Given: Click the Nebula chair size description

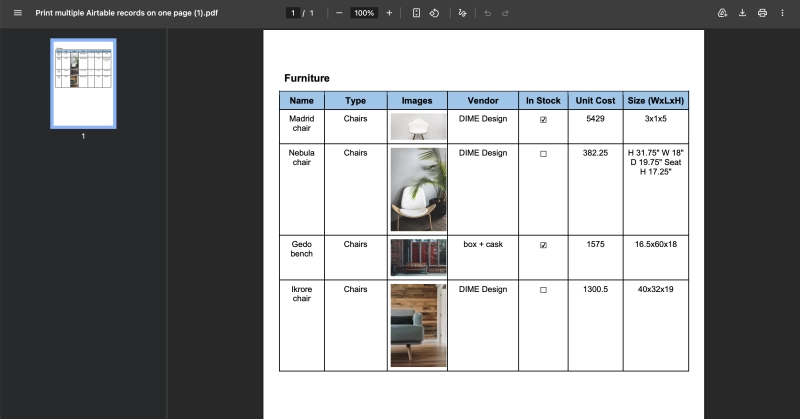Looking at the screenshot, I should pyautogui.click(x=656, y=162).
